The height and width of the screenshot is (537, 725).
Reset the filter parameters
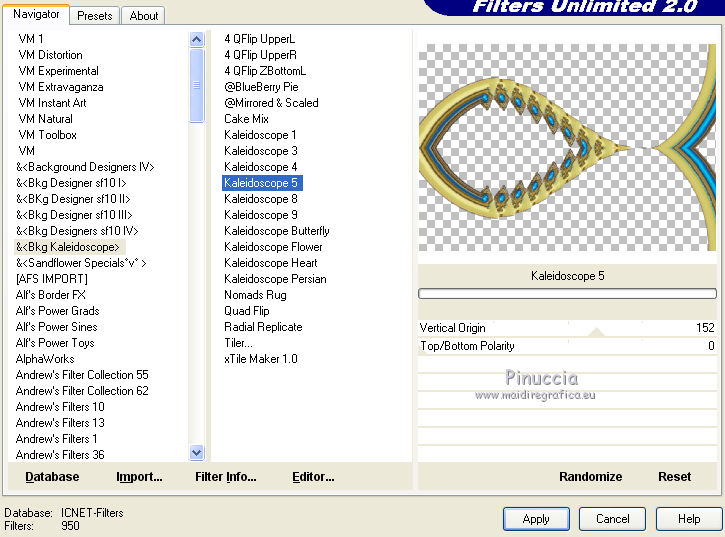pyautogui.click(x=675, y=477)
